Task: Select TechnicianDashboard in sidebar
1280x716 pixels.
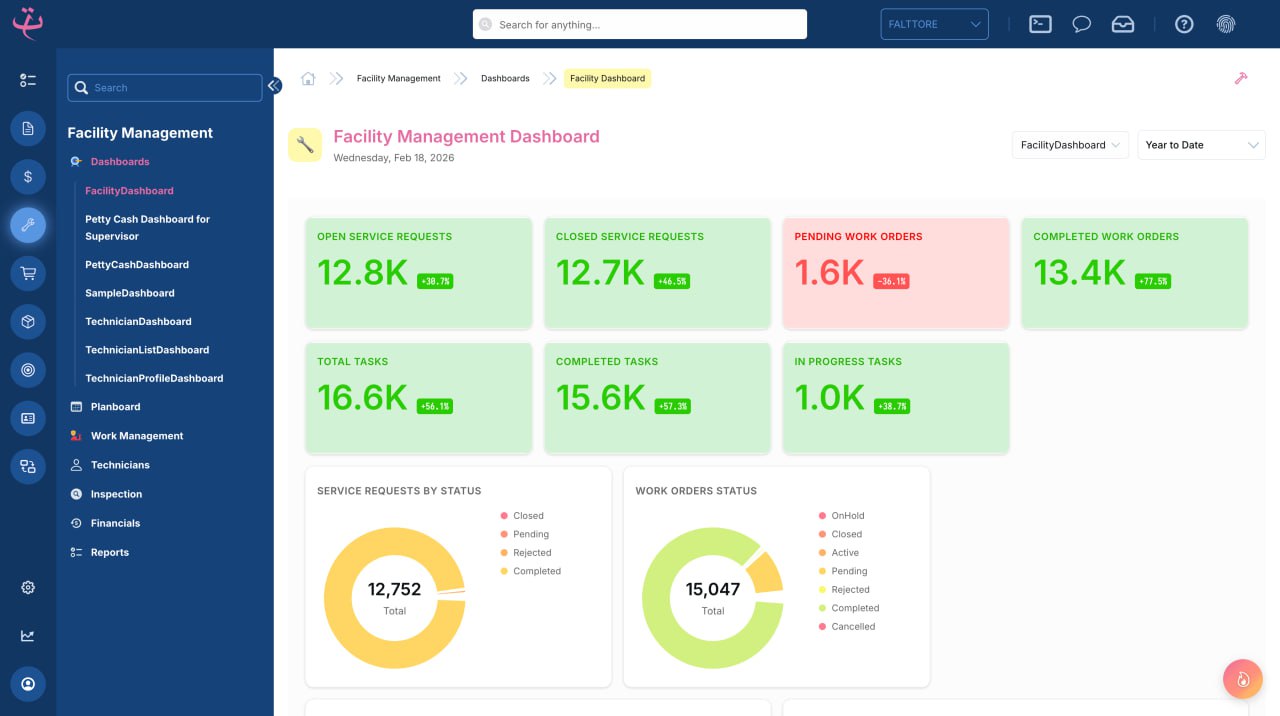Action: pos(138,322)
